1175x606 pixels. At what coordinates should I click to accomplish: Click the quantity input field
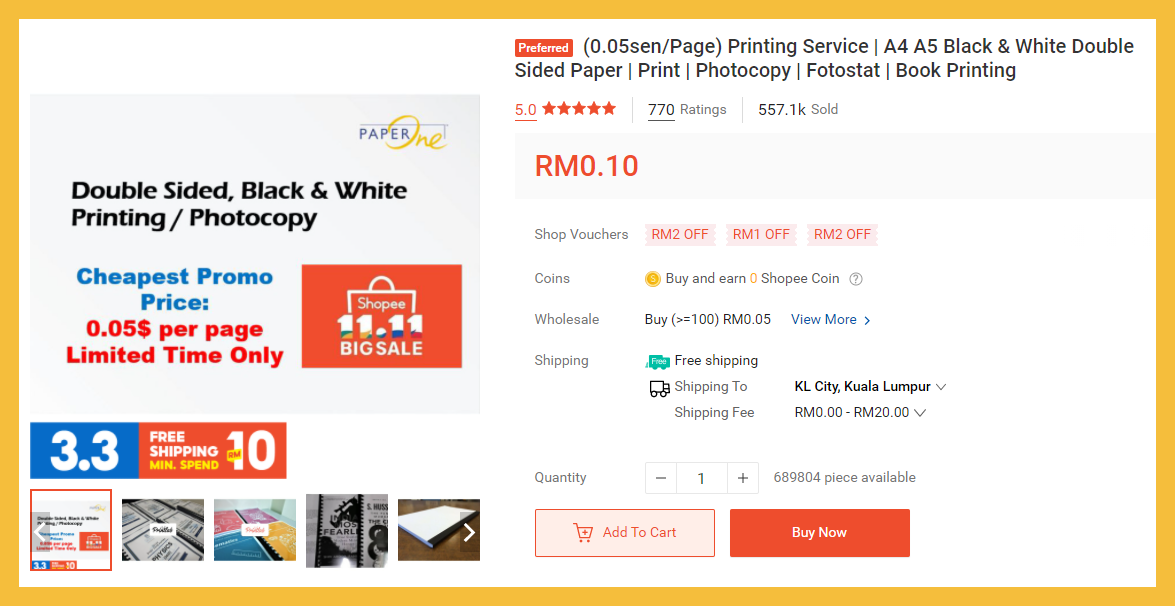(701, 478)
